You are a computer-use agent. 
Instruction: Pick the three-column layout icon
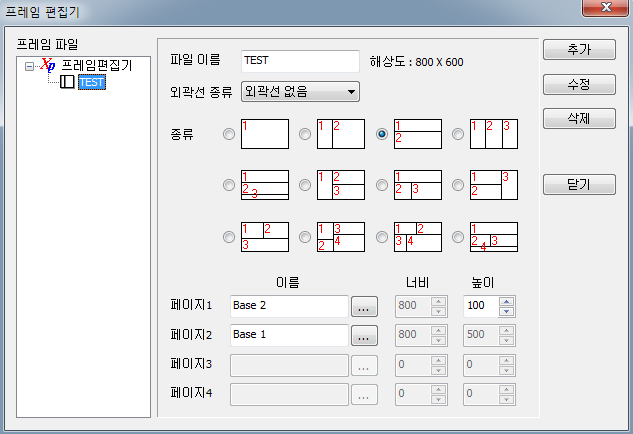(x=494, y=134)
